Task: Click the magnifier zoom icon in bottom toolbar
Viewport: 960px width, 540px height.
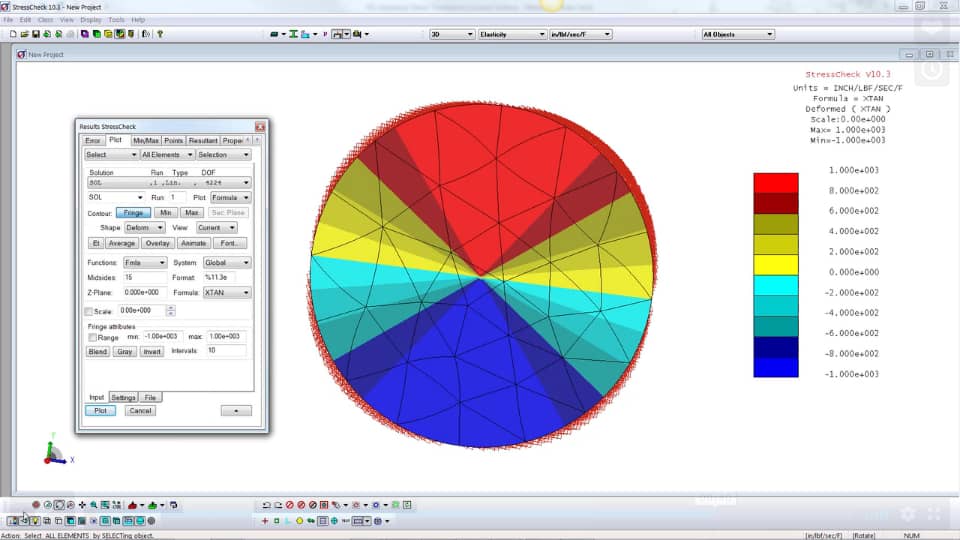Action: [x=94, y=505]
